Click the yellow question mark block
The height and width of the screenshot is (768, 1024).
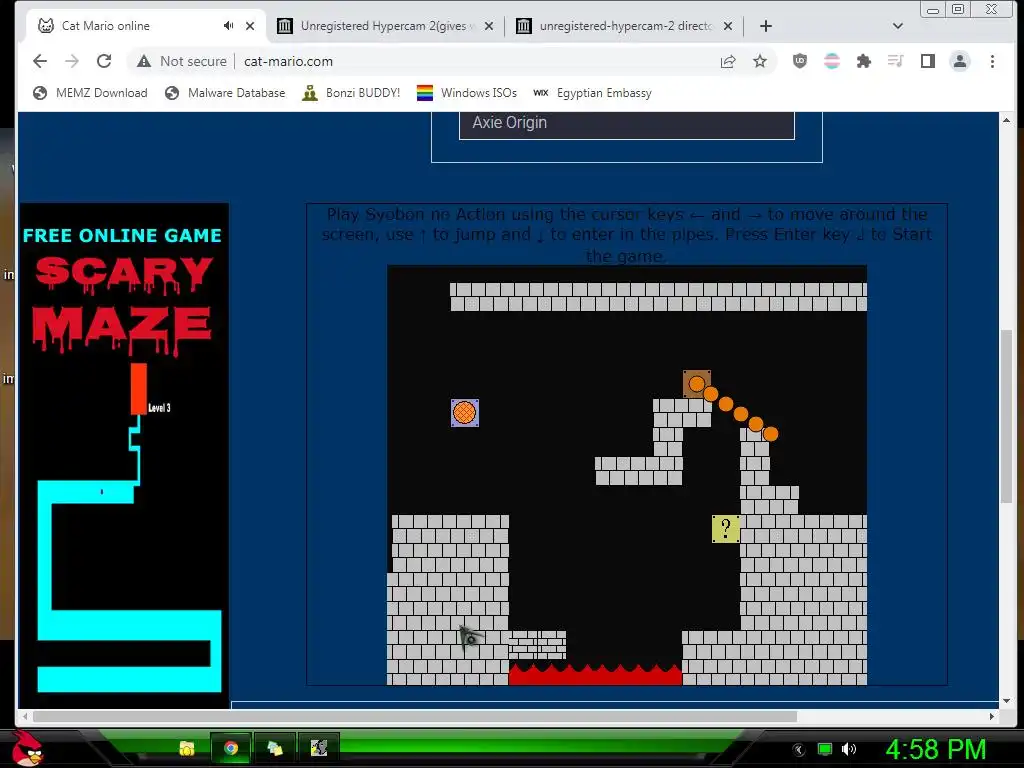(726, 529)
